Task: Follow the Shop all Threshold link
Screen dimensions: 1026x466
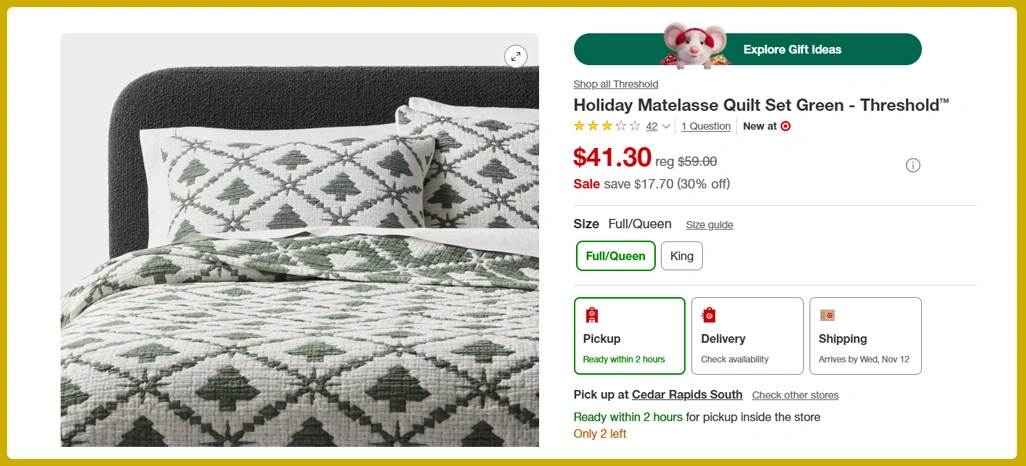Action: (615, 84)
